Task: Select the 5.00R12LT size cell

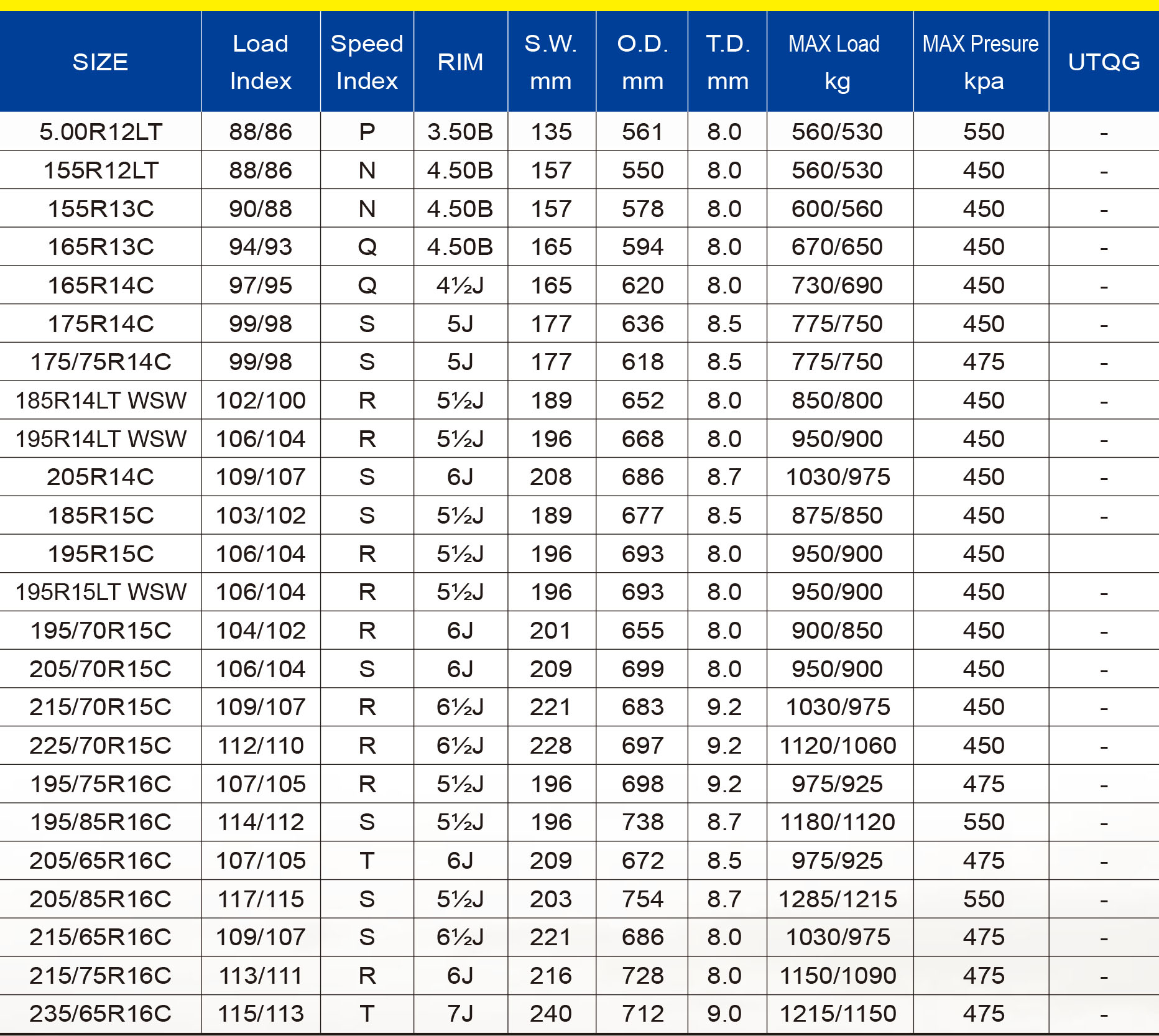Action: [x=100, y=132]
